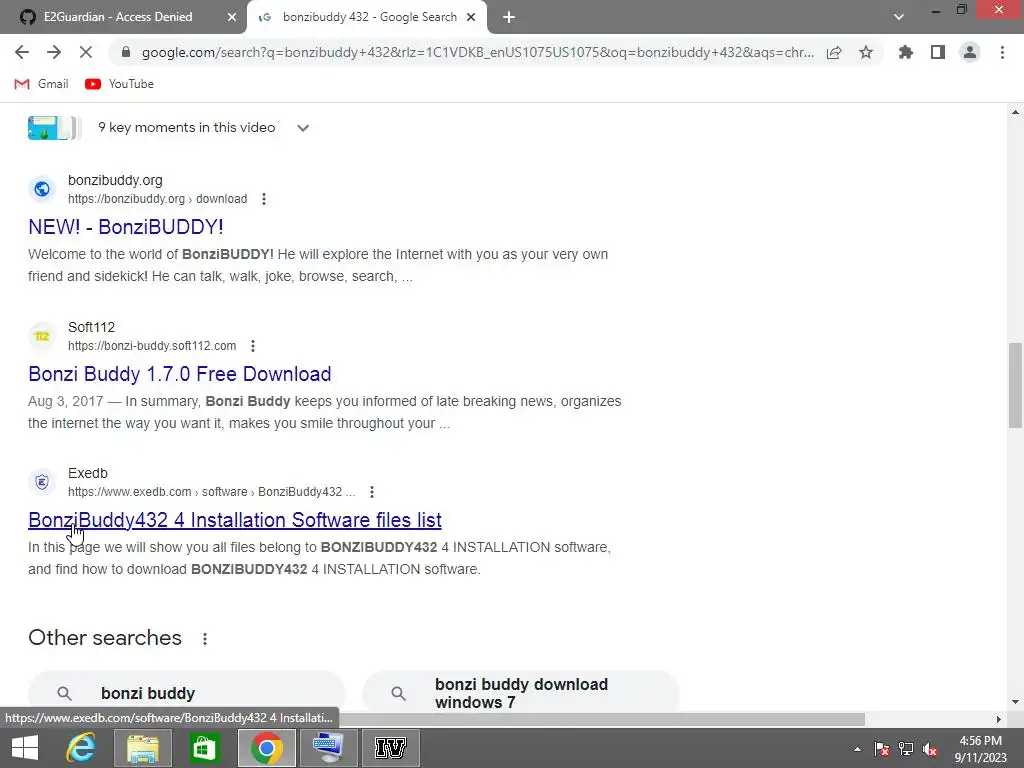Open the tab search chevron
This screenshot has width=1024, height=768.
(x=899, y=17)
